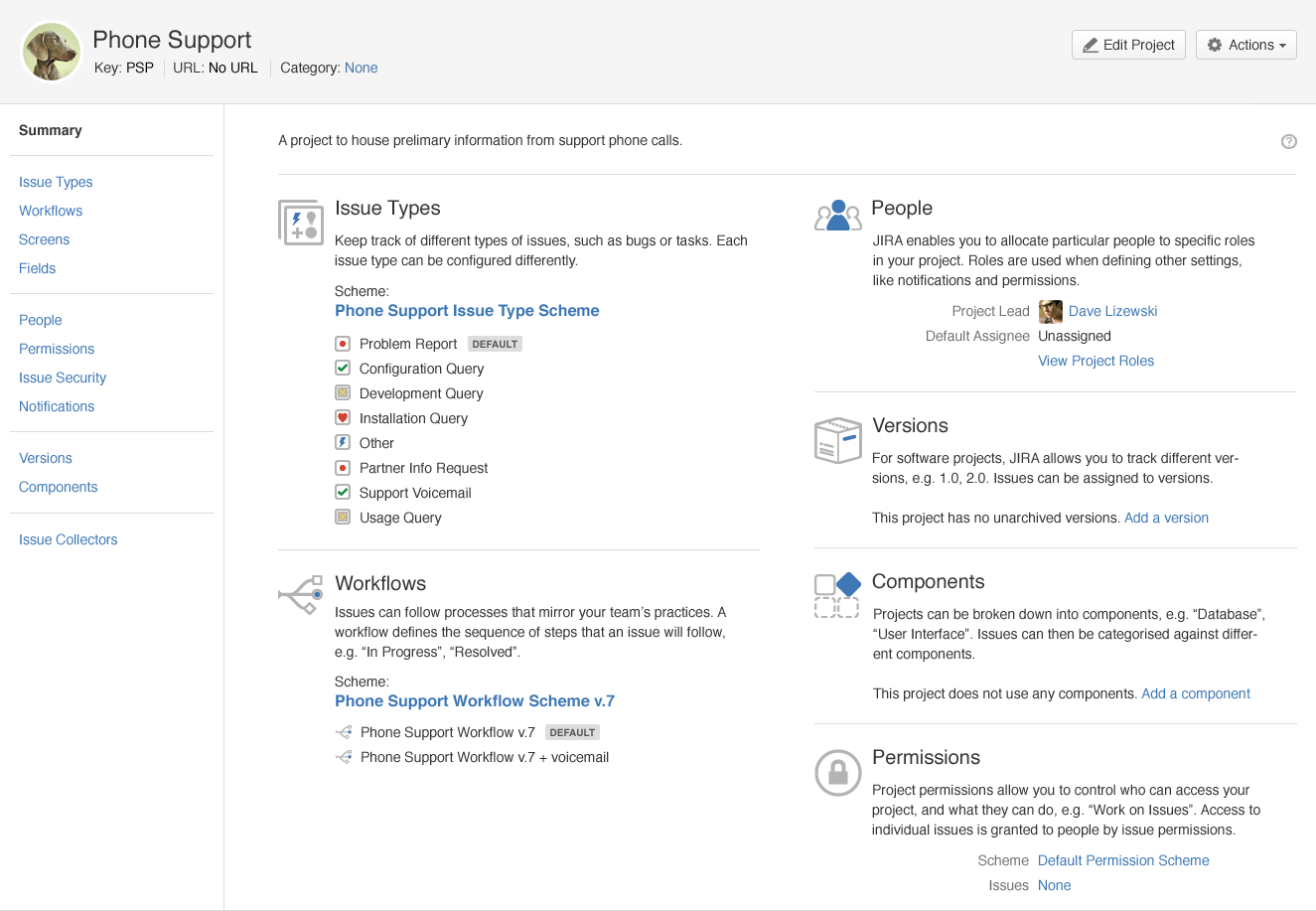Click Add a version link
The width and height of the screenshot is (1316, 911).
[x=1166, y=518]
